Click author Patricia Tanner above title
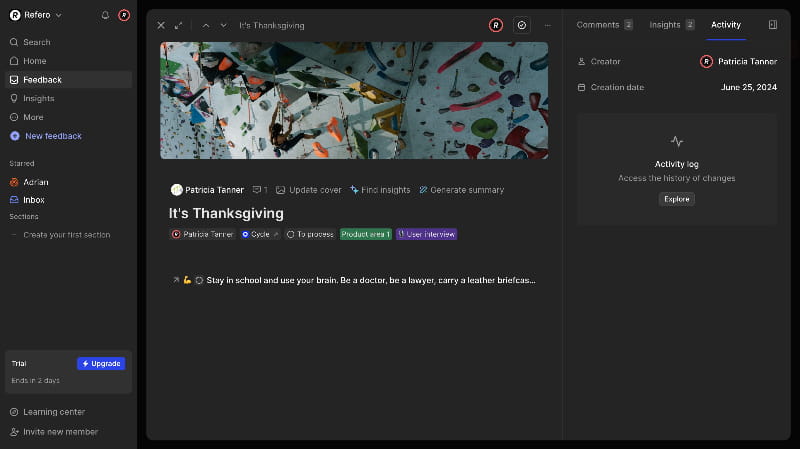The image size is (800, 449). (207, 190)
